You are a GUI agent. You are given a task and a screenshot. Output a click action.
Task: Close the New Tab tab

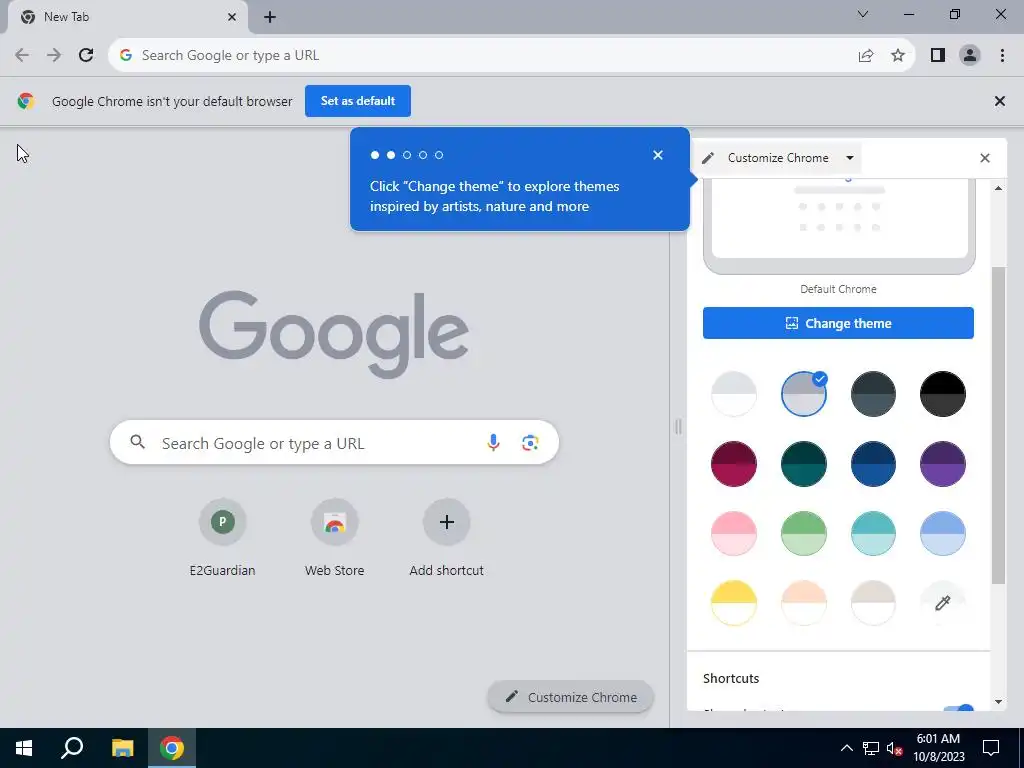pos(232,18)
